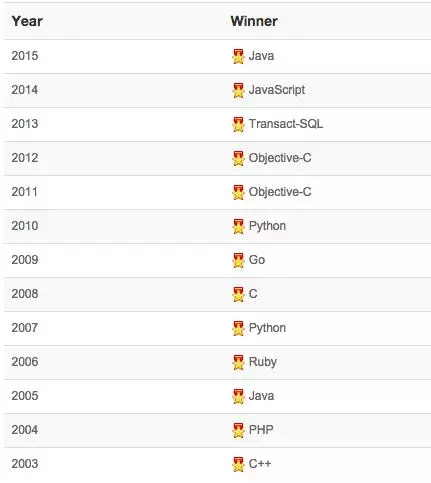Click the medal icon beside Java in 2015
The height and width of the screenshot is (483, 431).
[x=238, y=56]
